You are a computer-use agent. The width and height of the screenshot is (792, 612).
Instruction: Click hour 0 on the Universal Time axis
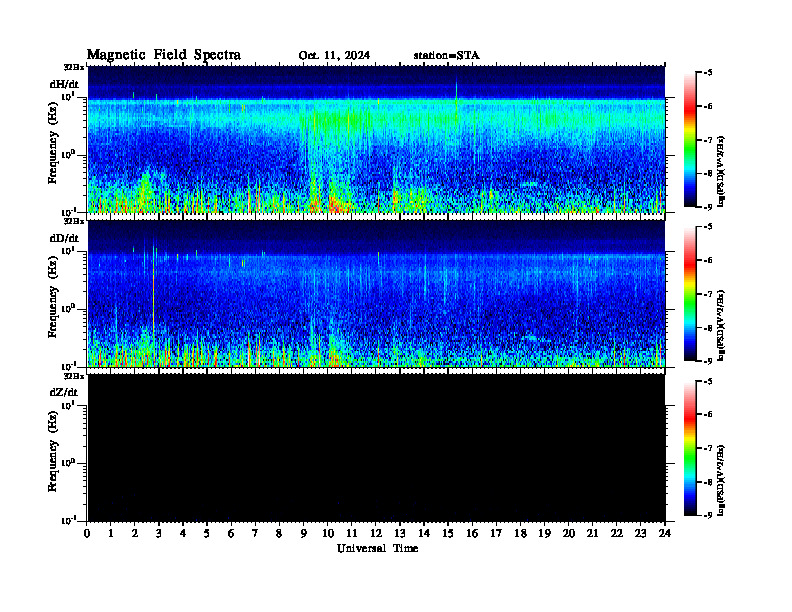(x=87, y=534)
